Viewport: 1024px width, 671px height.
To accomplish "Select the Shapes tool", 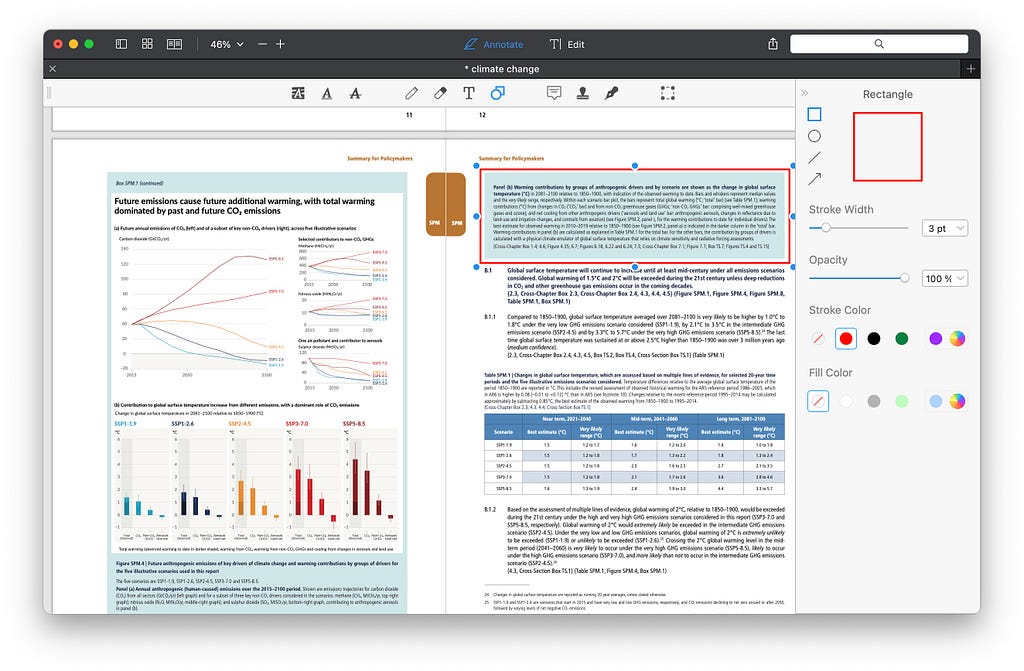I will 498,93.
